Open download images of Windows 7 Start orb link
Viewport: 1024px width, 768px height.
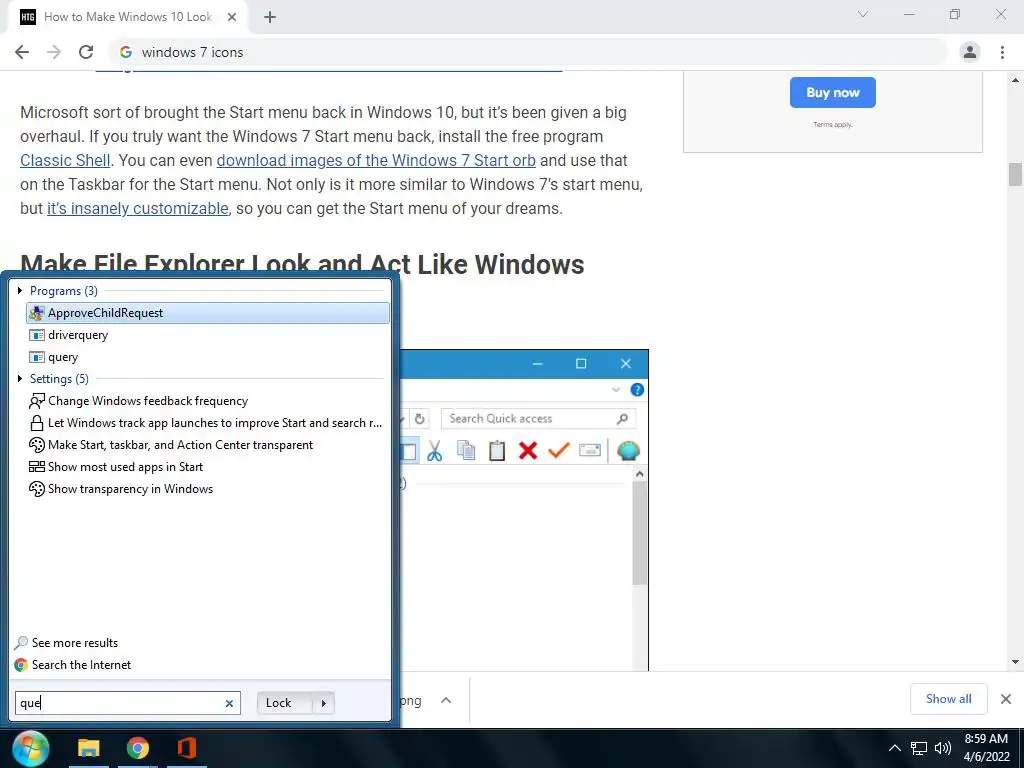point(376,161)
